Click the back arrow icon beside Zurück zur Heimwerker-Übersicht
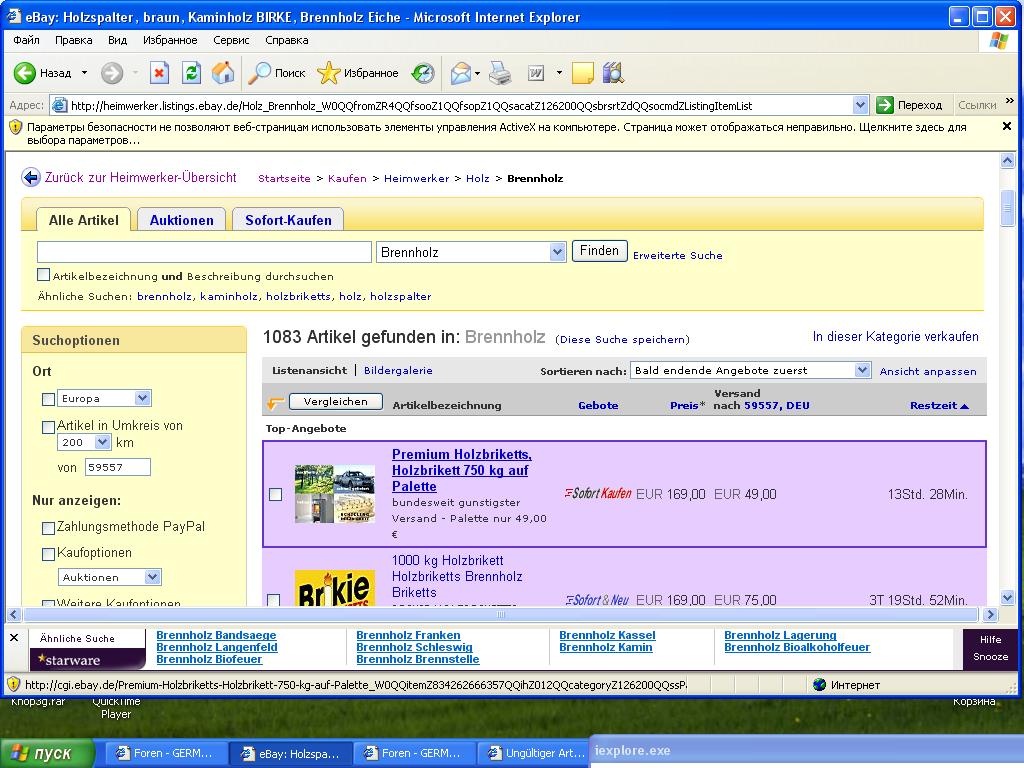The image size is (1024, 768). click(31, 177)
